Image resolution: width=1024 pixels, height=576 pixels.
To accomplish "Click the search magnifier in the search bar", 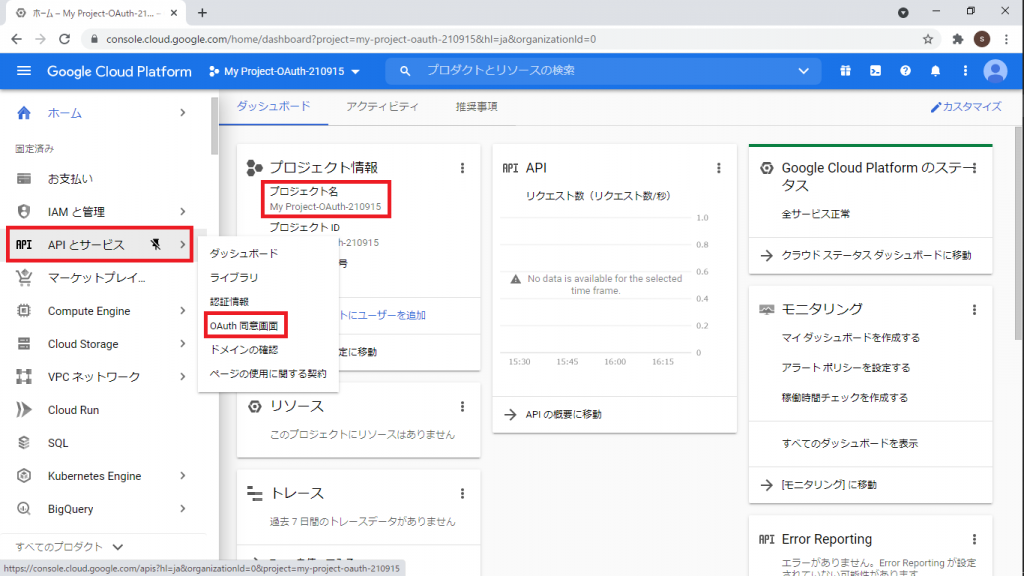I will click(x=403, y=71).
